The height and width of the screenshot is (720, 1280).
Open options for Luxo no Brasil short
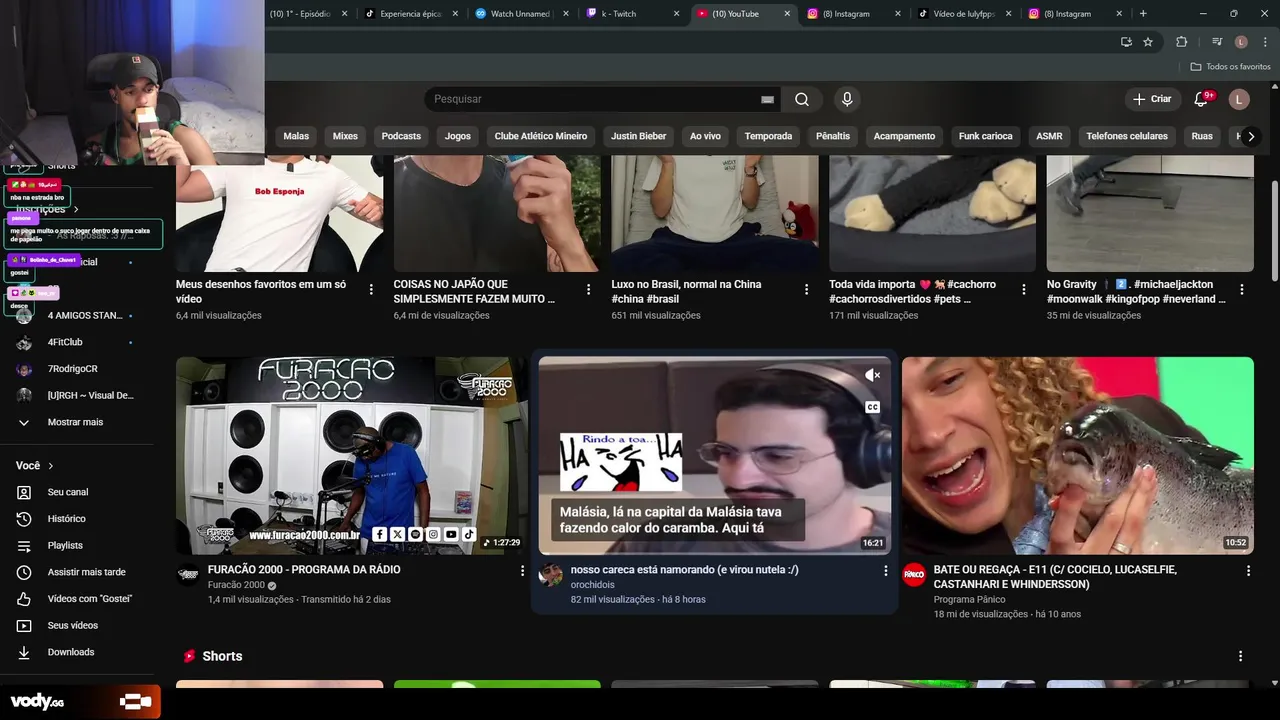[x=806, y=289]
